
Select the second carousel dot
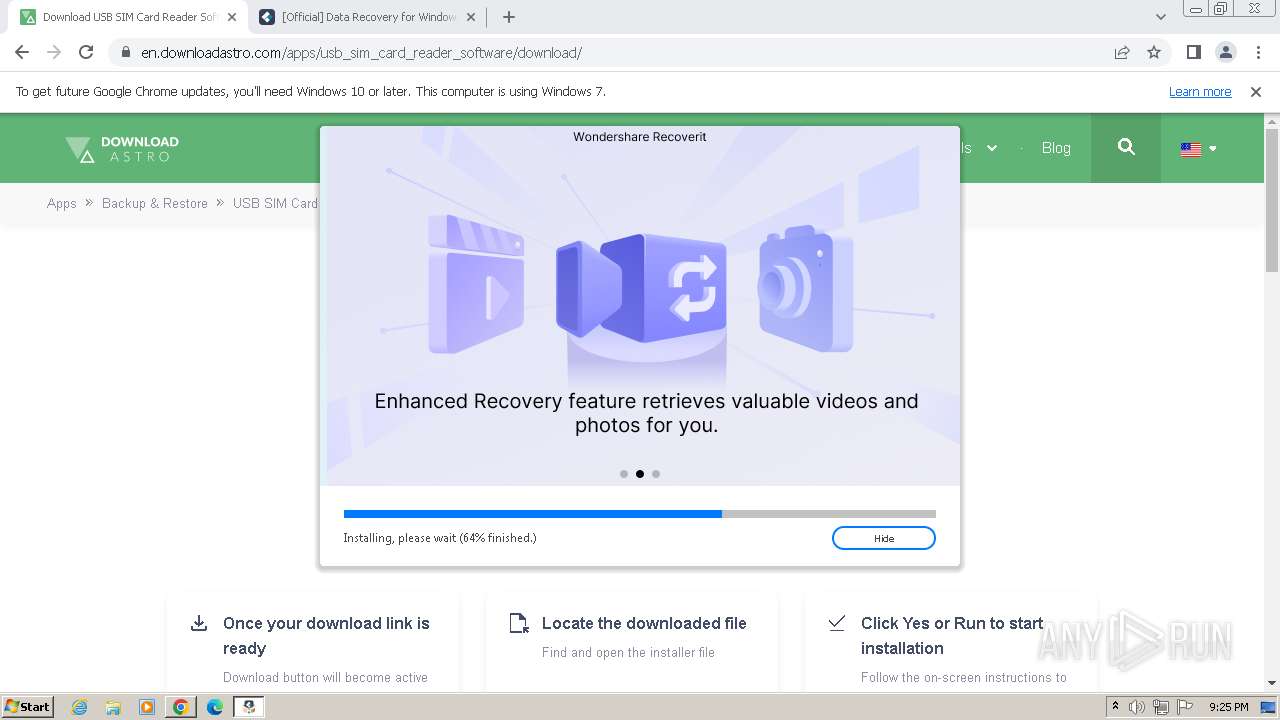640,474
